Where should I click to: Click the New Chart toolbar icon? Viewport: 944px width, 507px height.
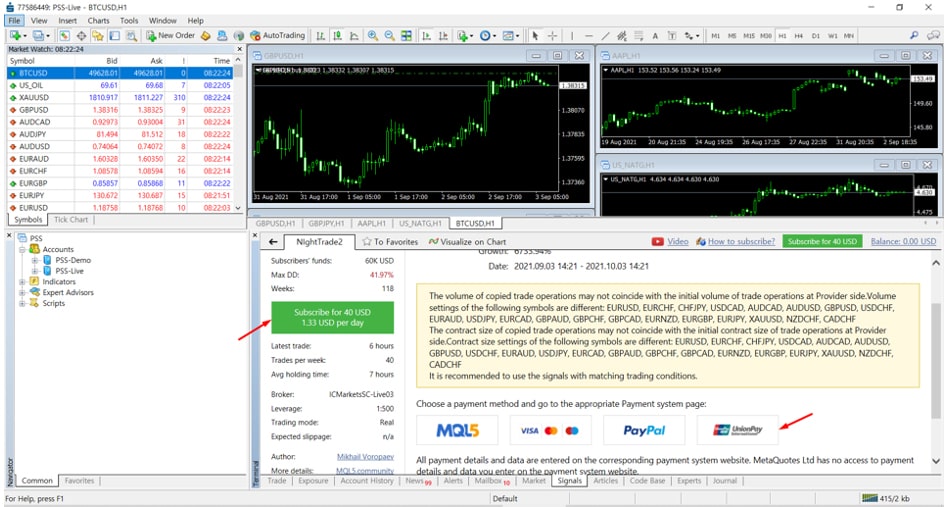click(15, 36)
